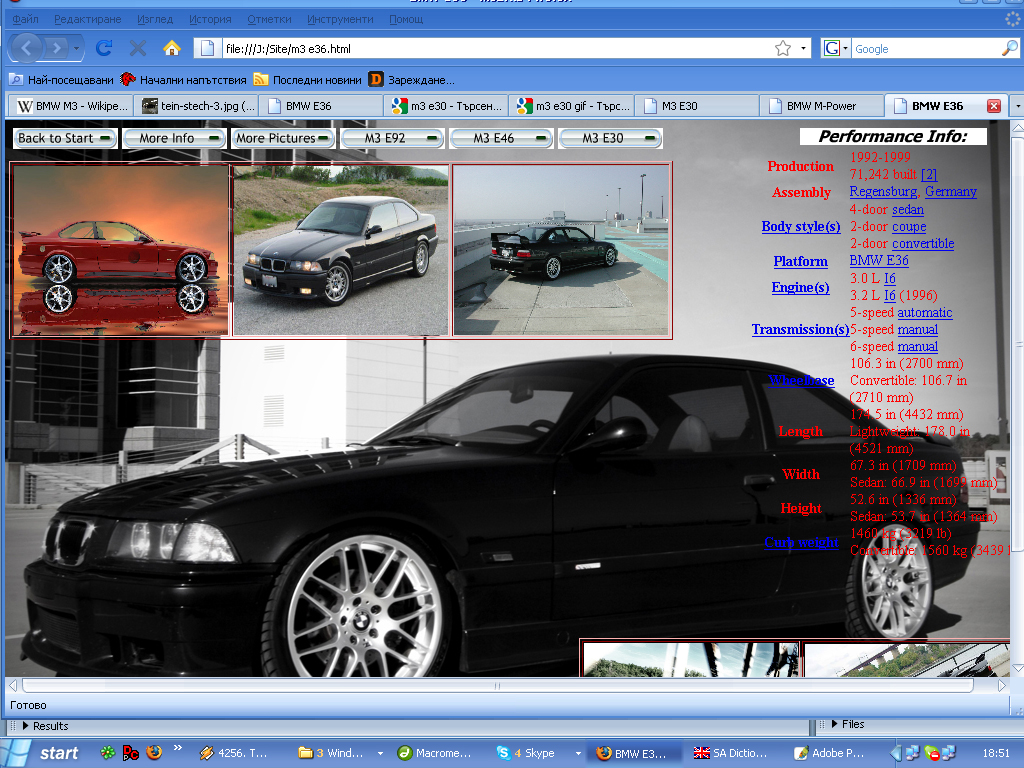Open the Macromedia taskbar item

coord(436,753)
